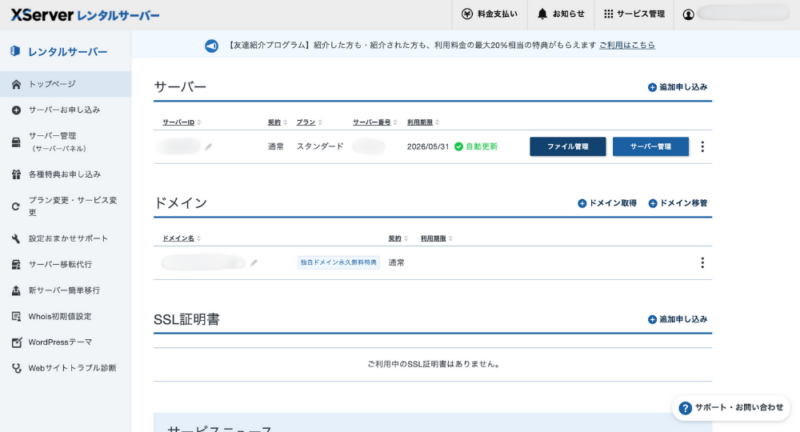Click the pencil icon beside domain name

pyautogui.click(x=254, y=263)
